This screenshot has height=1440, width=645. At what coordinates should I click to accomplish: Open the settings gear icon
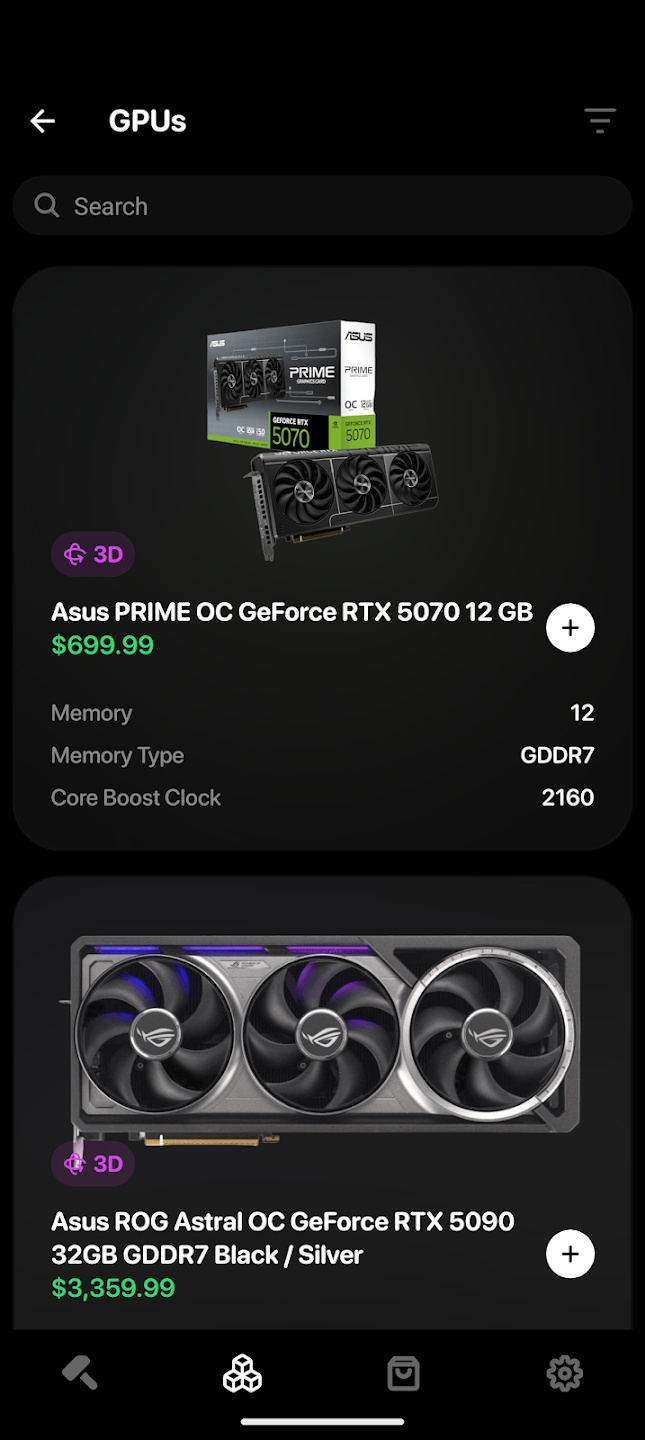(x=564, y=1373)
